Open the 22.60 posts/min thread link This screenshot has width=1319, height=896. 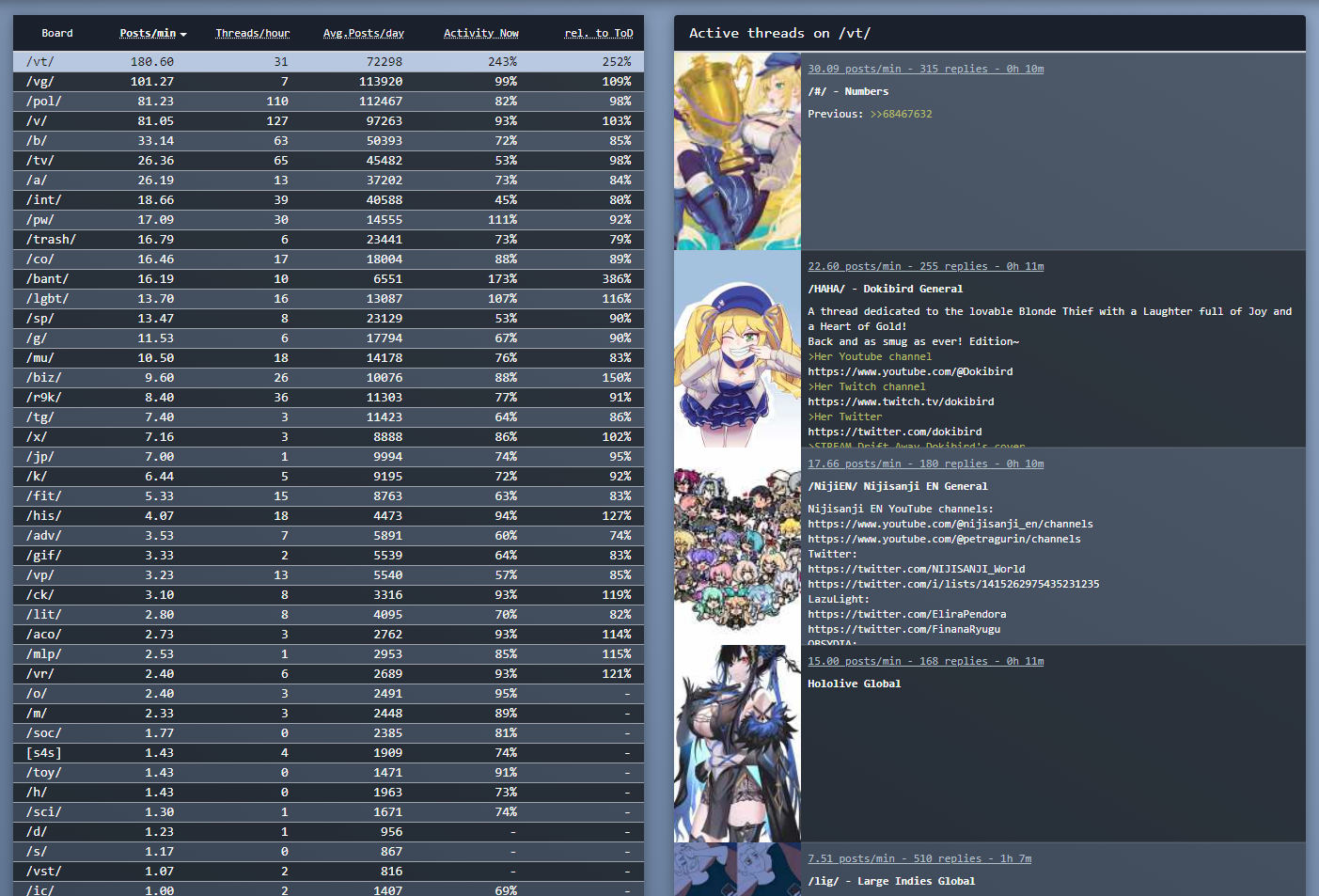tap(926, 266)
